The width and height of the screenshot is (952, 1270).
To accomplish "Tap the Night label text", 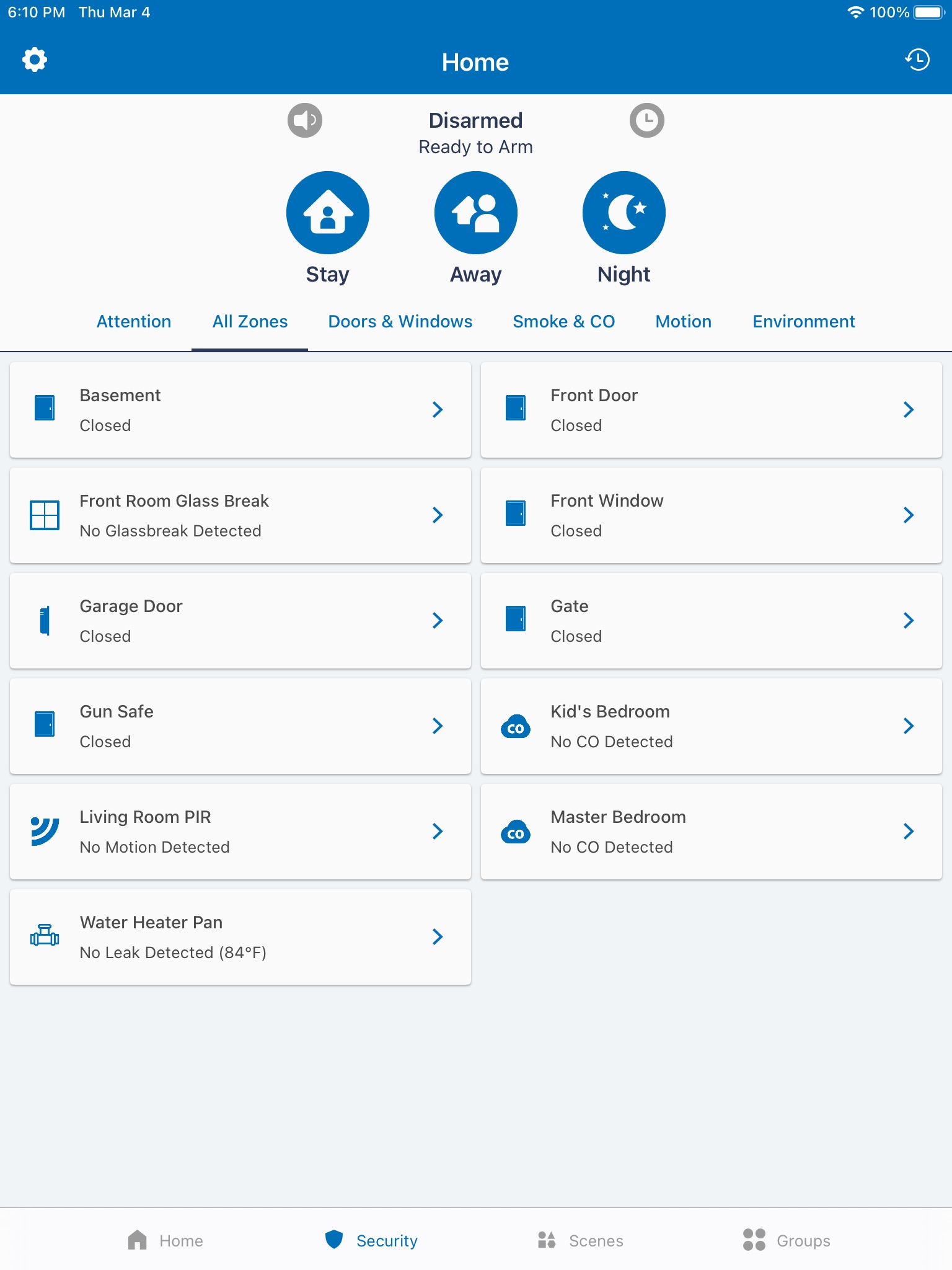I will tap(624, 275).
